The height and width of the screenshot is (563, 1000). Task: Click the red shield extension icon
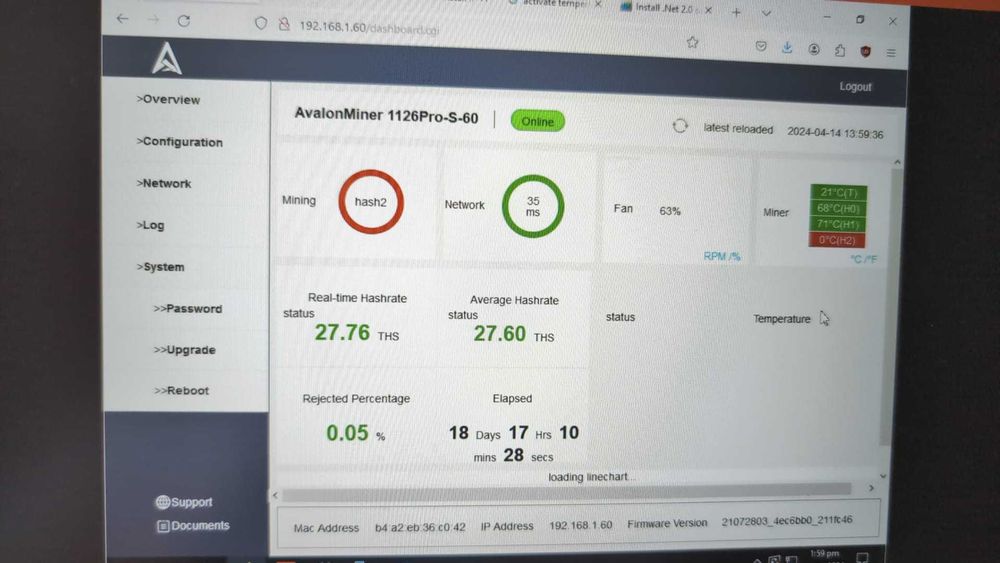point(865,52)
